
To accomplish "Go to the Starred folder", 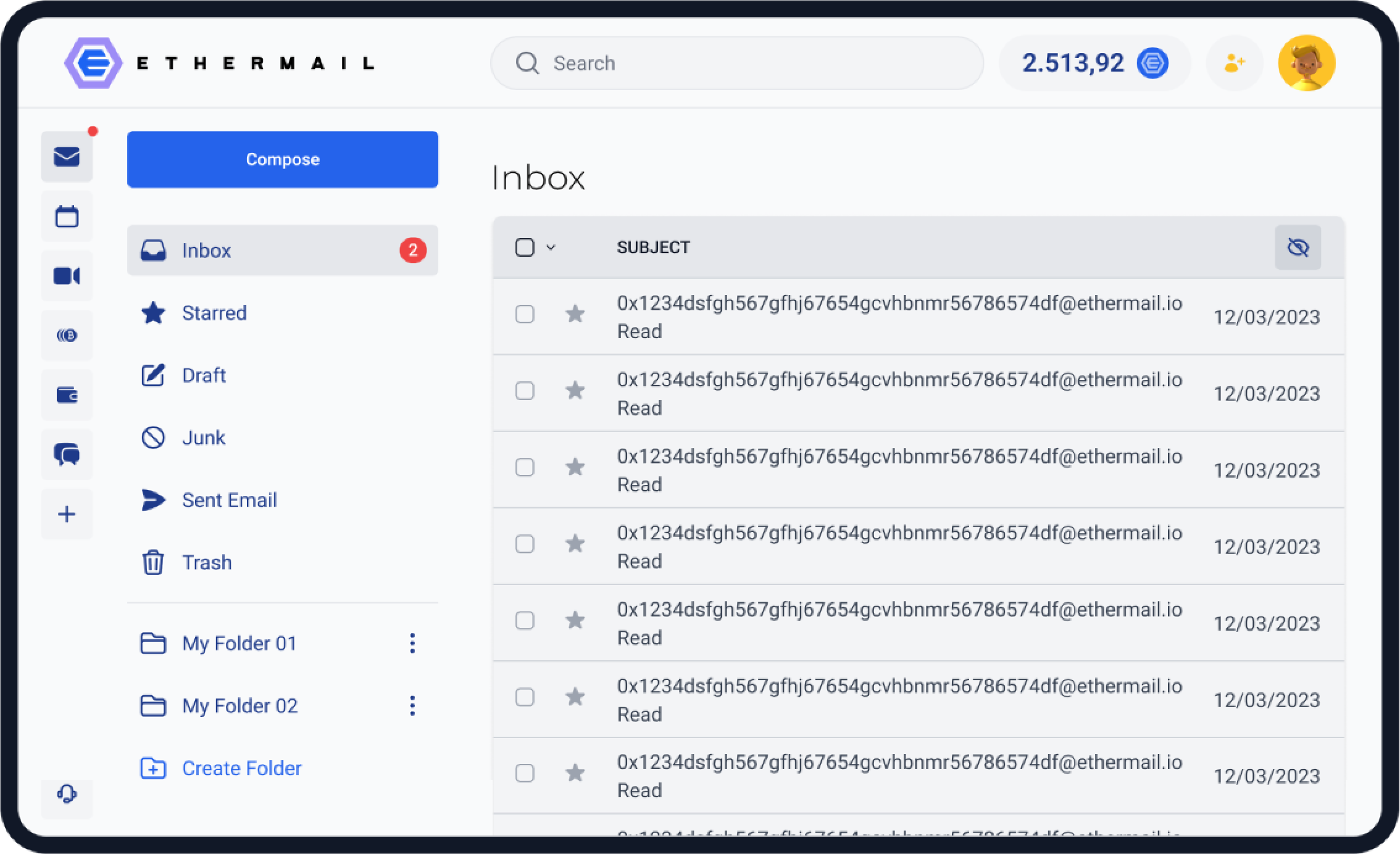I will click(214, 313).
